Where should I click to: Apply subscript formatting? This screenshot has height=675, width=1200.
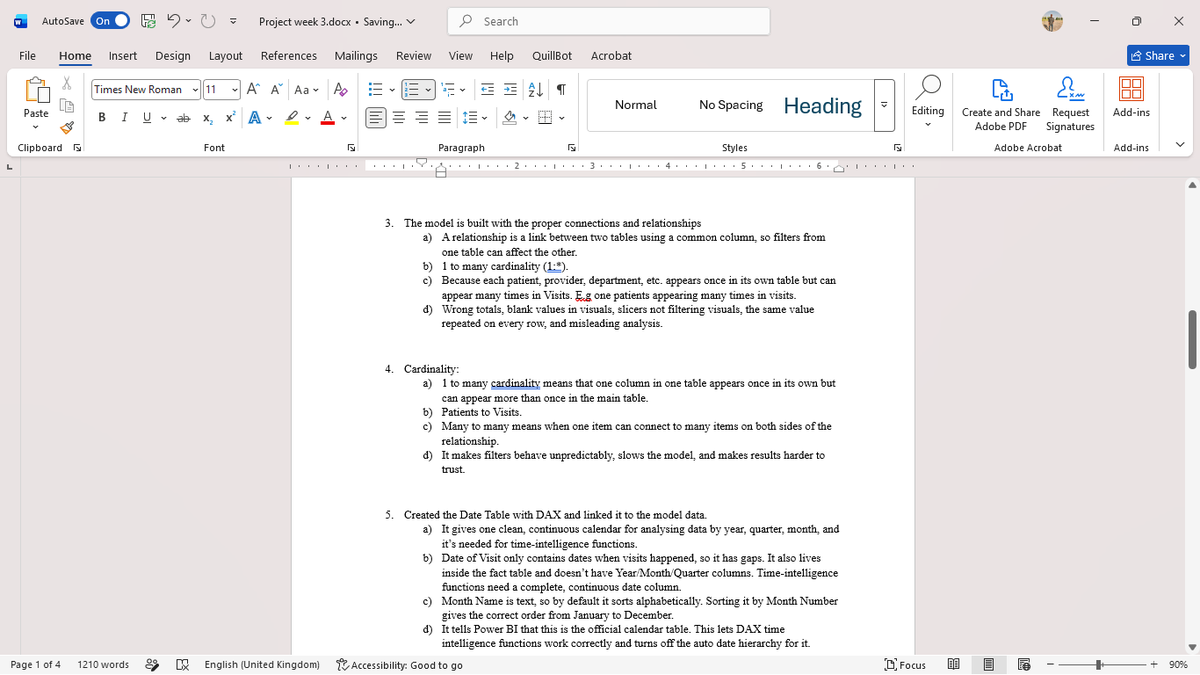click(x=206, y=118)
